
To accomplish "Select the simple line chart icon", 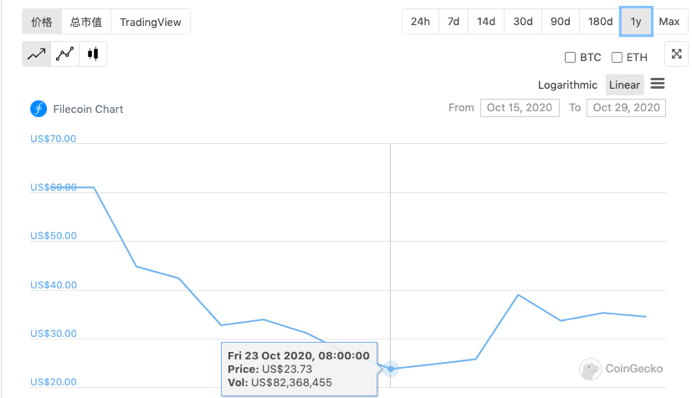I will tap(37, 54).
